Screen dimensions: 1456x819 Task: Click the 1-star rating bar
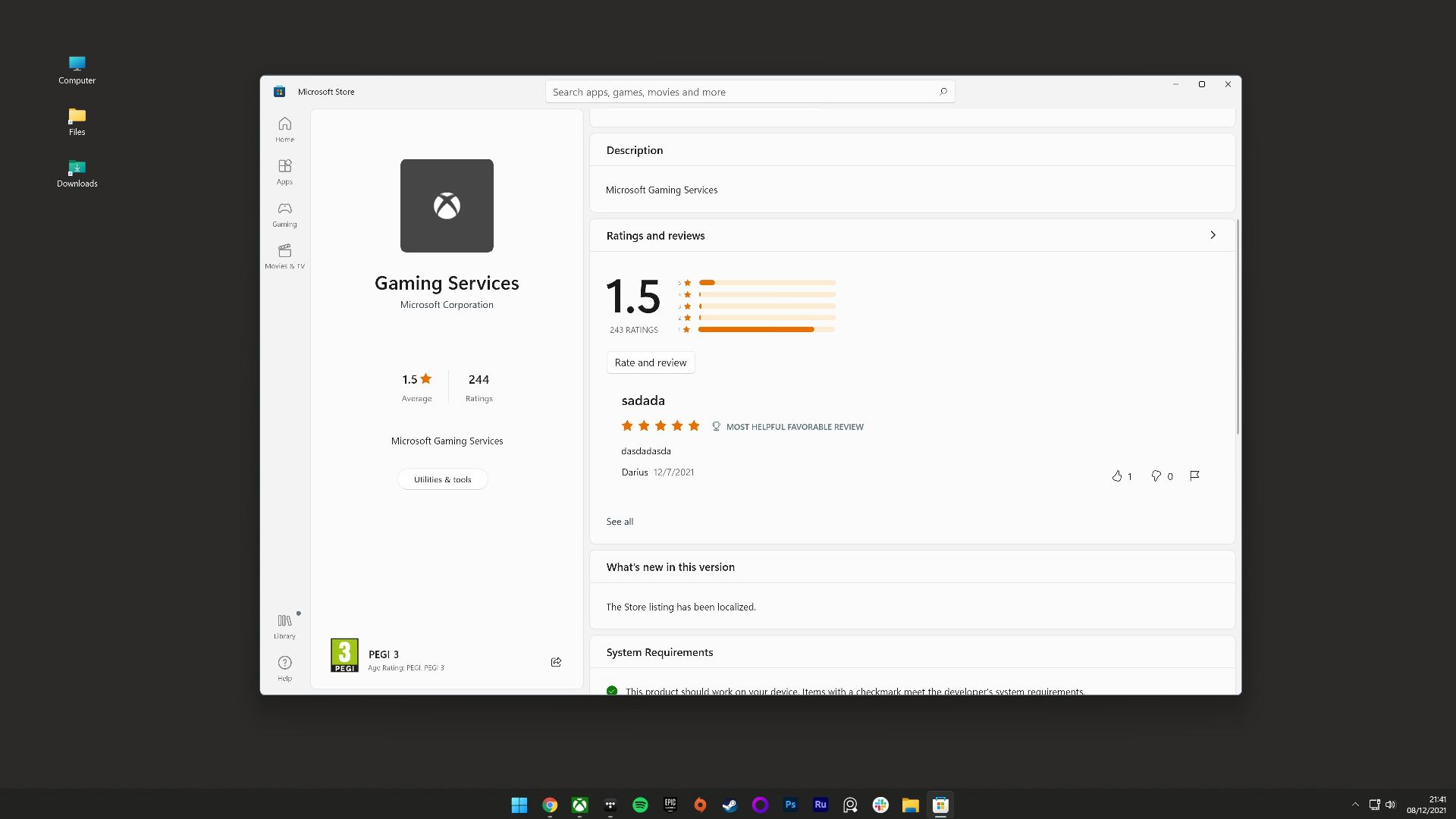click(767, 330)
